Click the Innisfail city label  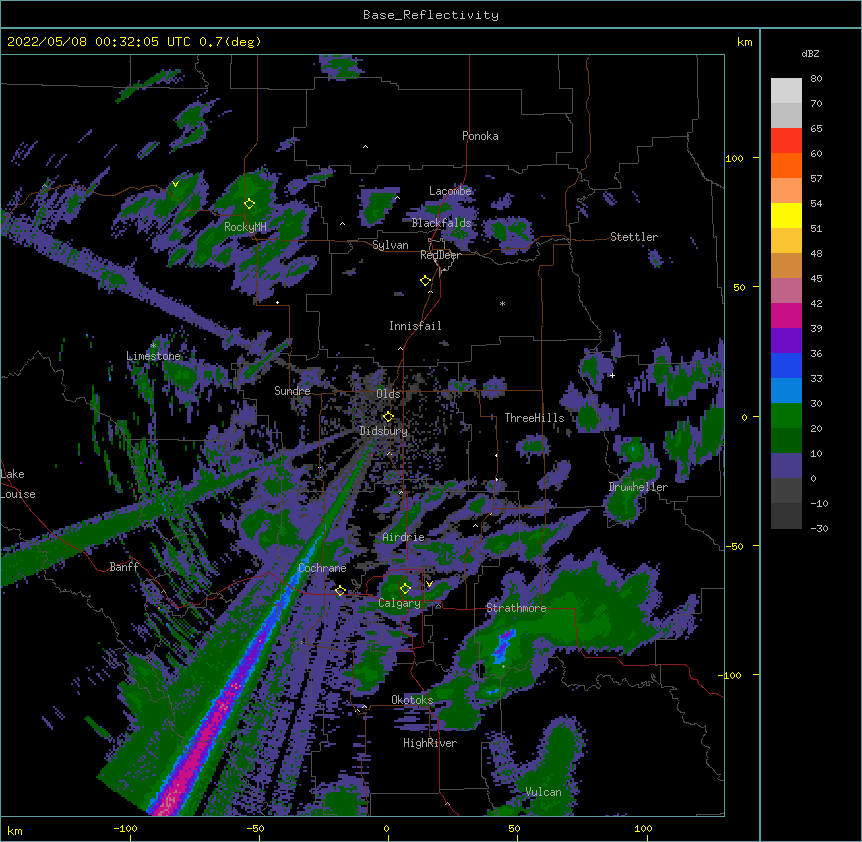[x=415, y=326]
